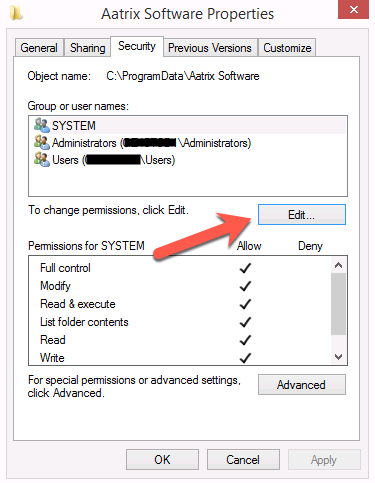Select the Users entry

188,160
